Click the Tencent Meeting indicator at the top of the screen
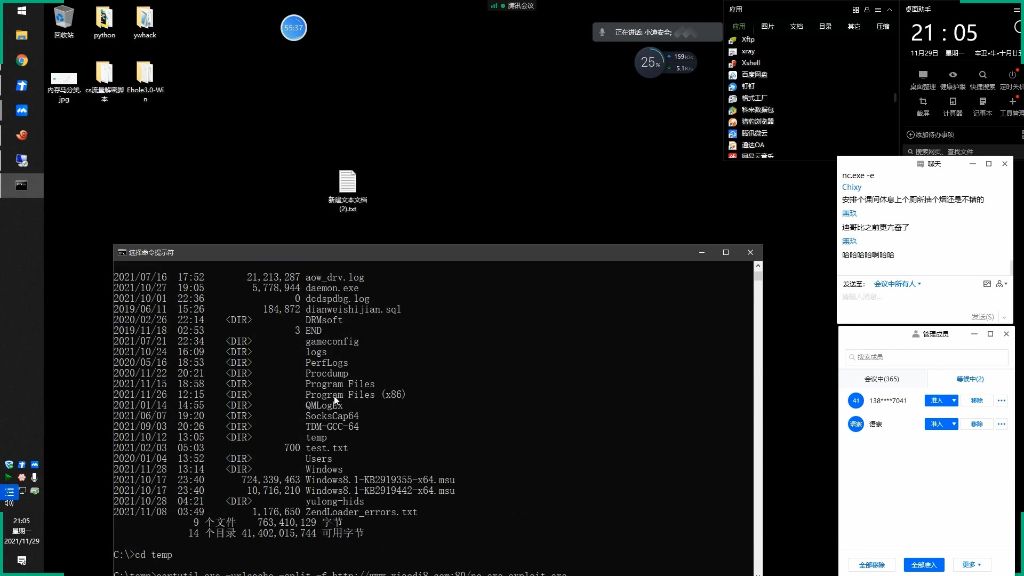 [512, 6]
